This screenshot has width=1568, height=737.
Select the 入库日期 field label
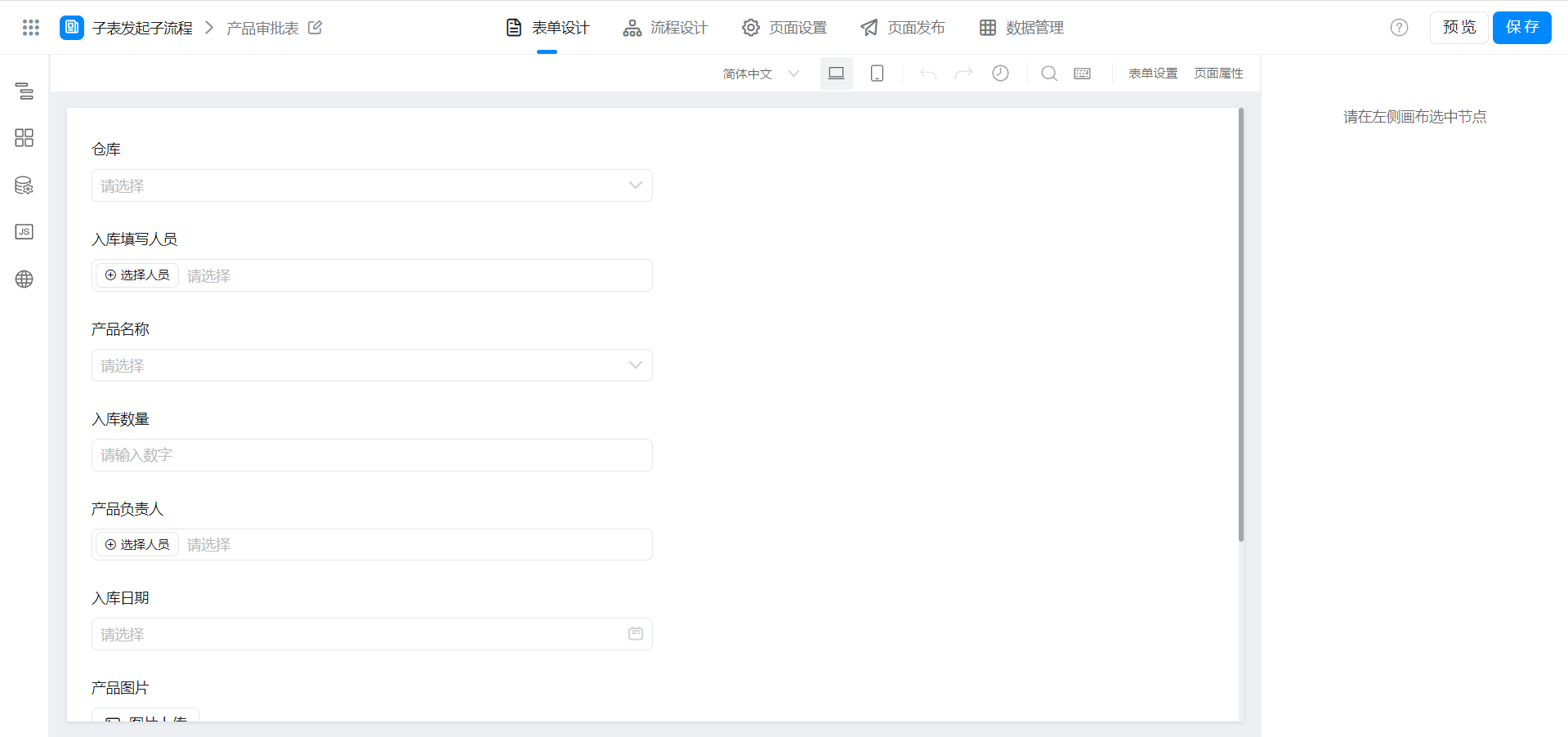(x=120, y=598)
